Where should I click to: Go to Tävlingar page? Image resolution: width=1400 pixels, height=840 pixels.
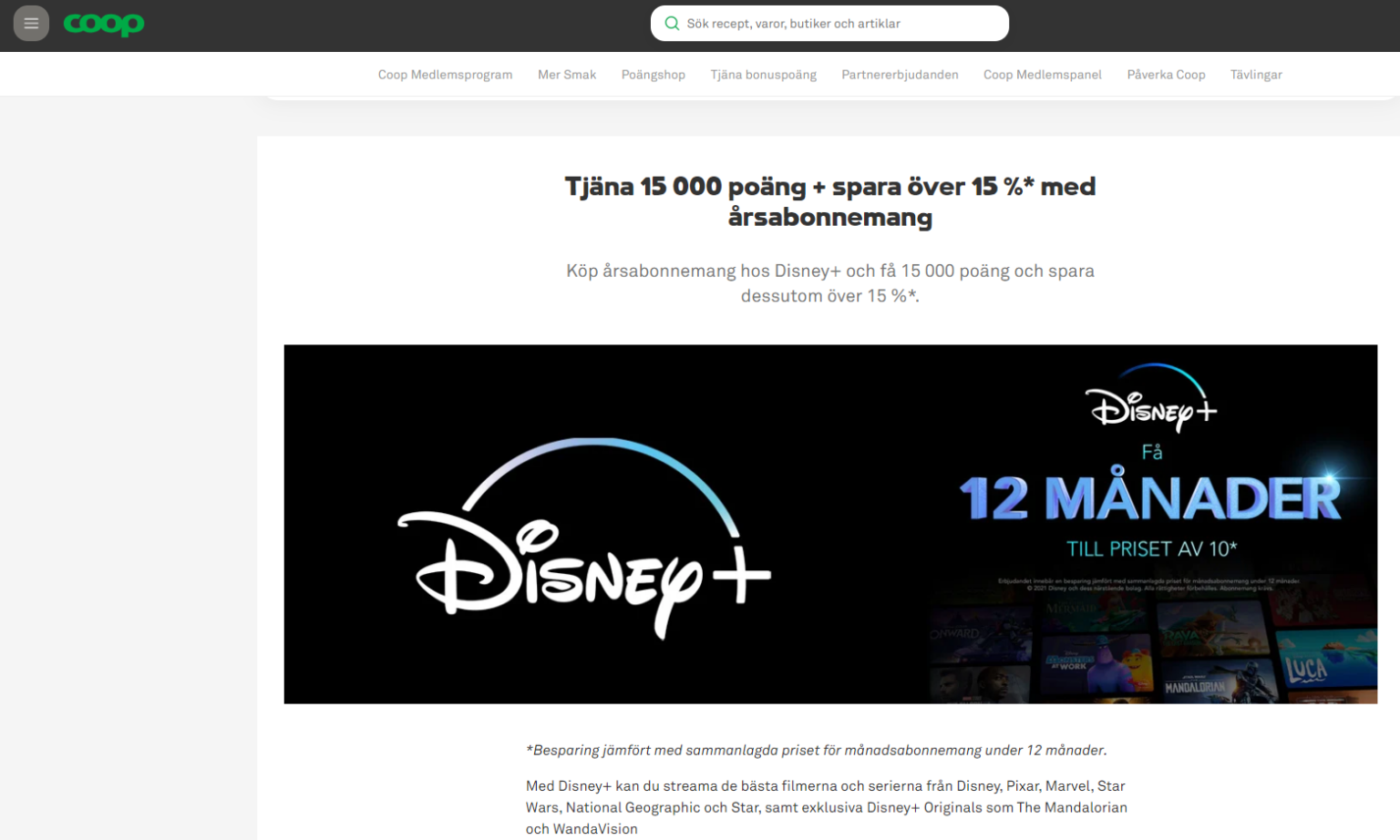(1256, 75)
